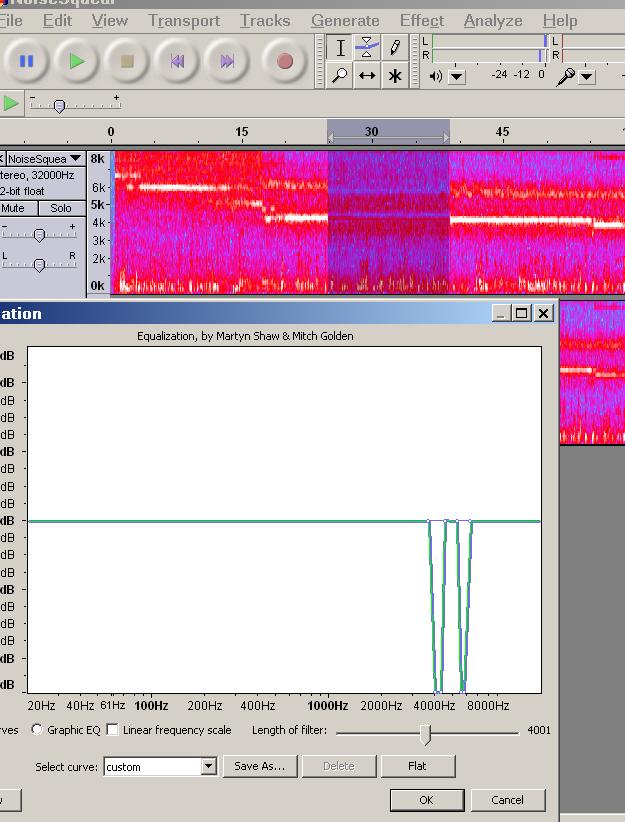Screen dimensions: 625x822
Task: Pick the magnifier Zoom tool
Action: [340, 76]
